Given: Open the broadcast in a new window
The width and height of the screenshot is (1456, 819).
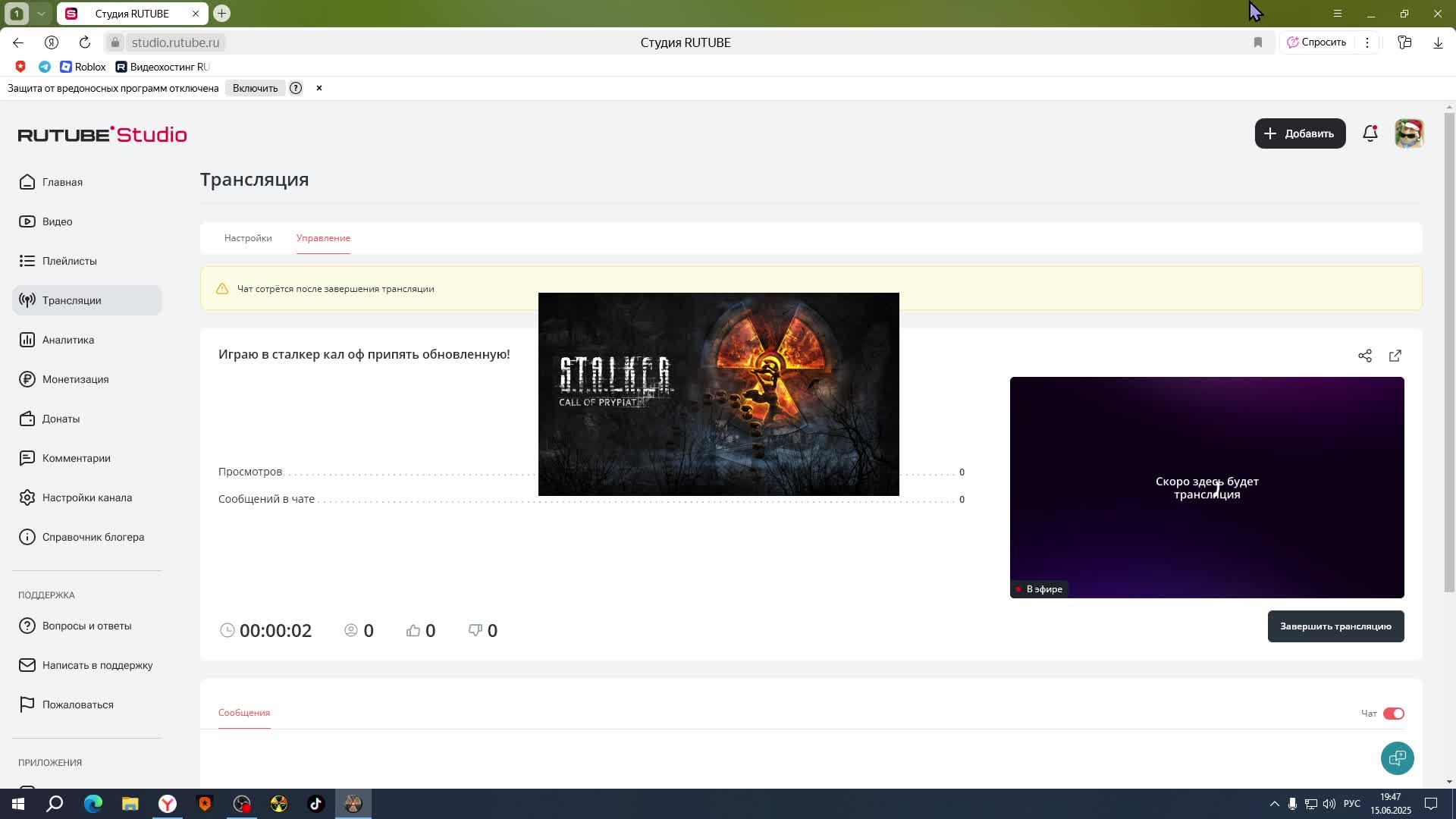Looking at the screenshot, I should tap(1395, 356).
